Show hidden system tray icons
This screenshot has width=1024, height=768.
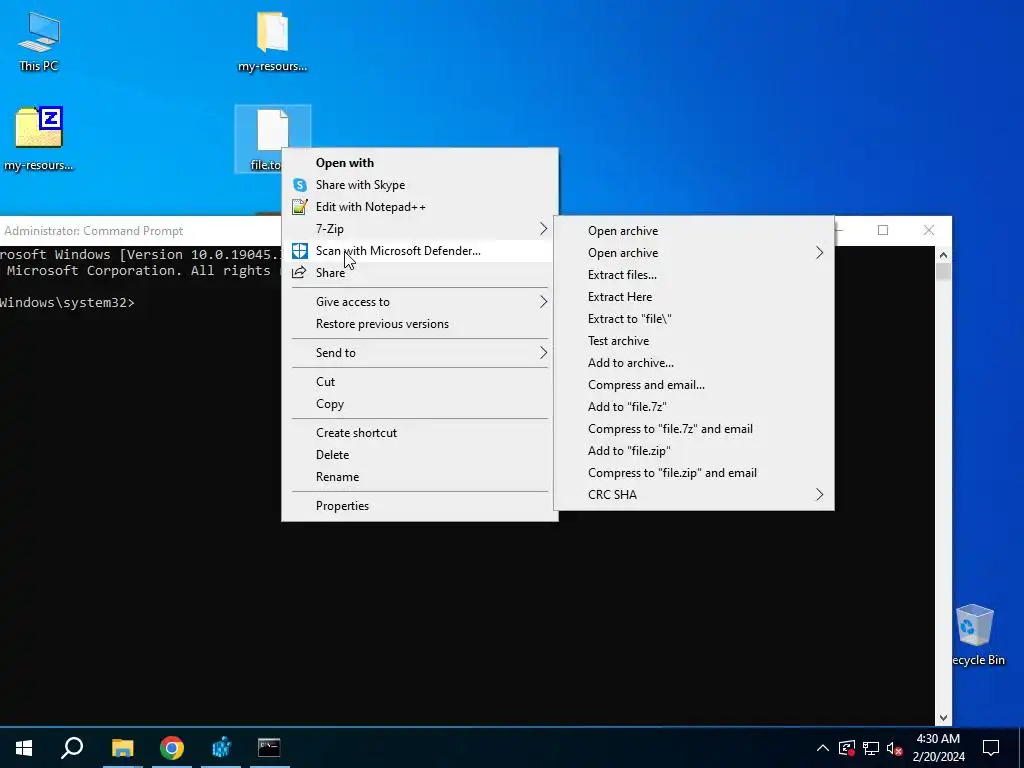point(823,748)
